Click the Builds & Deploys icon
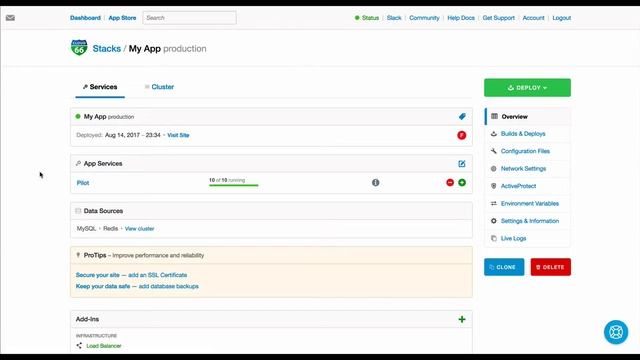 [x=493, y=133]
